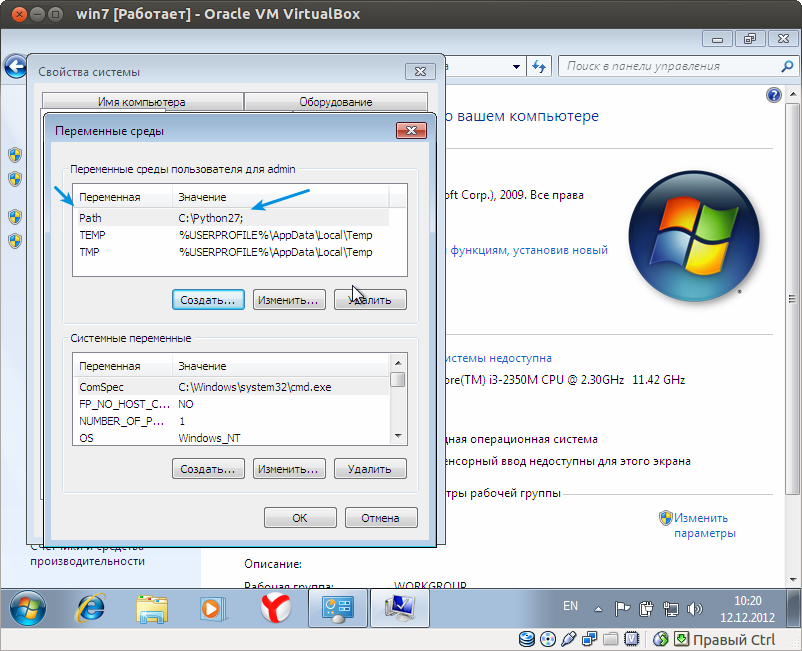The image size is (802, 651).
Task: Click Изменить... under system variables
Action: point(289,469)
